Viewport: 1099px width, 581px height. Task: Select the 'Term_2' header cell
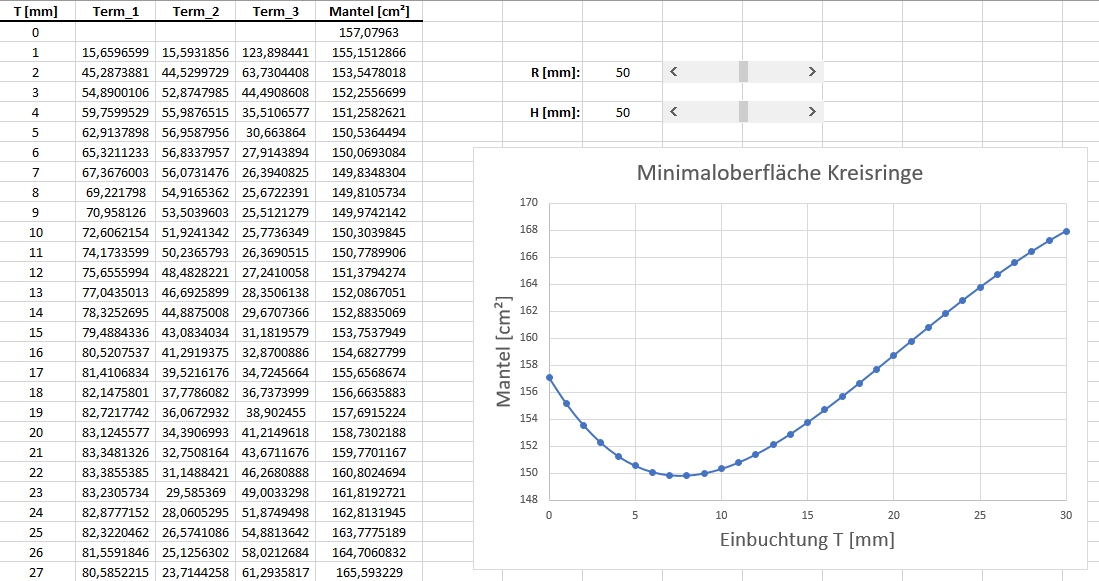pos(196,11)
